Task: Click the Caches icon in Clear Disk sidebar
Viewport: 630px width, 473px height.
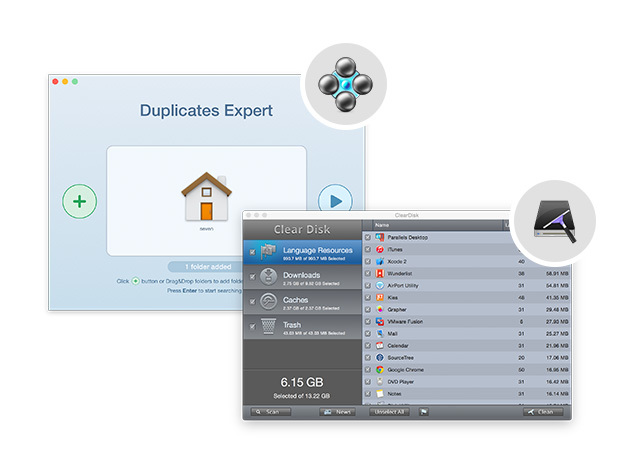Action: pos(268,301)
